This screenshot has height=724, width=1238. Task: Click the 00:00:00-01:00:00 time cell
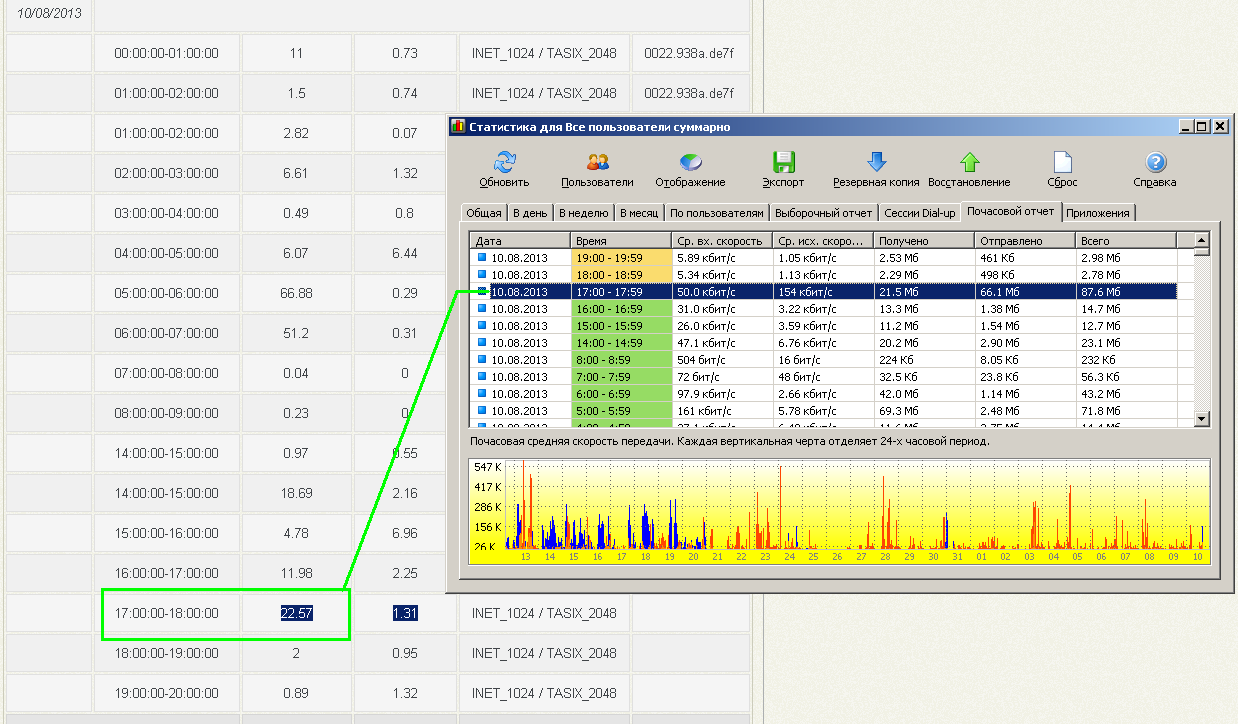[167, 53]
